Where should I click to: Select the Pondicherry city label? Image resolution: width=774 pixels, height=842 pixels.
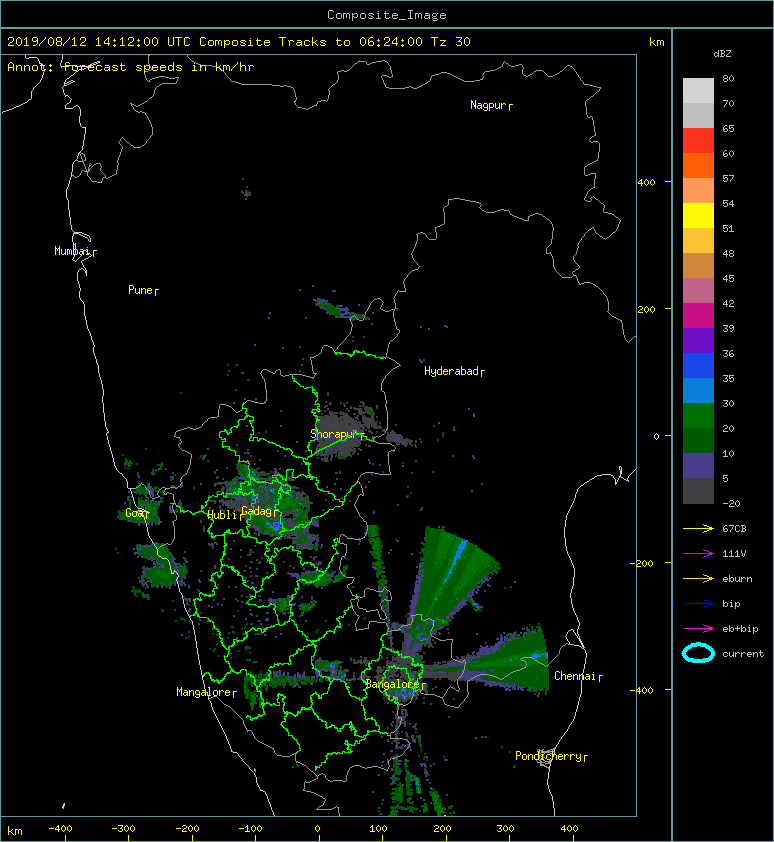pyautogui.click(x=548, y=756)
